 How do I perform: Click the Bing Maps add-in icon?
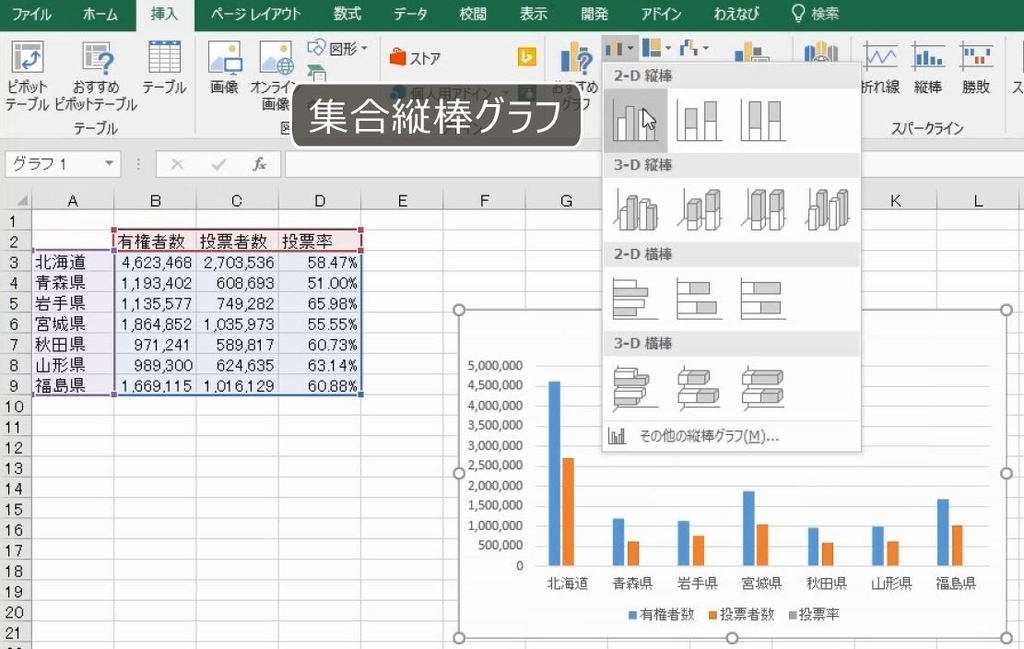[527, 57]
